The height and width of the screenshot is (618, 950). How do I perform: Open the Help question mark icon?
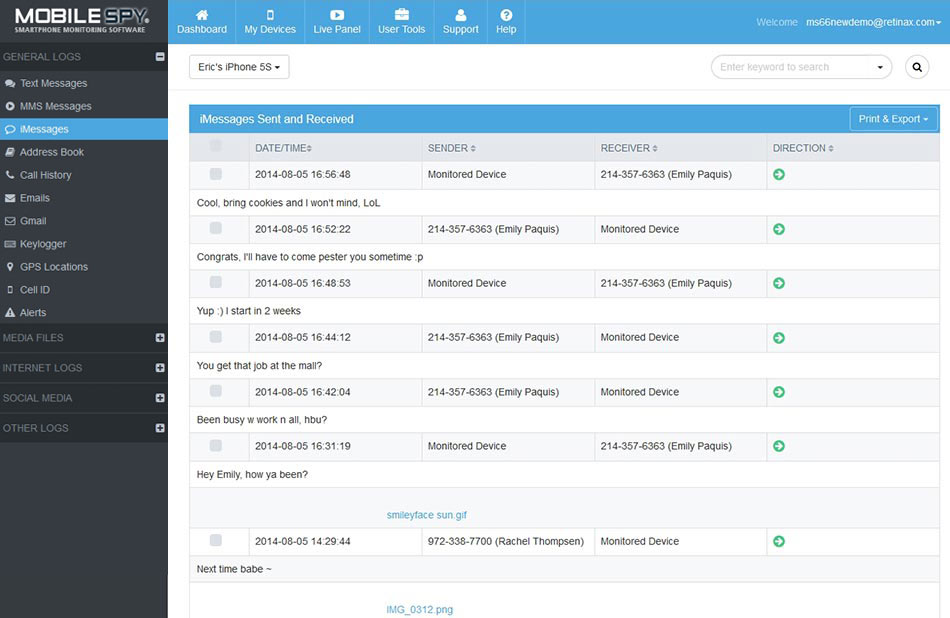[506, 15]
